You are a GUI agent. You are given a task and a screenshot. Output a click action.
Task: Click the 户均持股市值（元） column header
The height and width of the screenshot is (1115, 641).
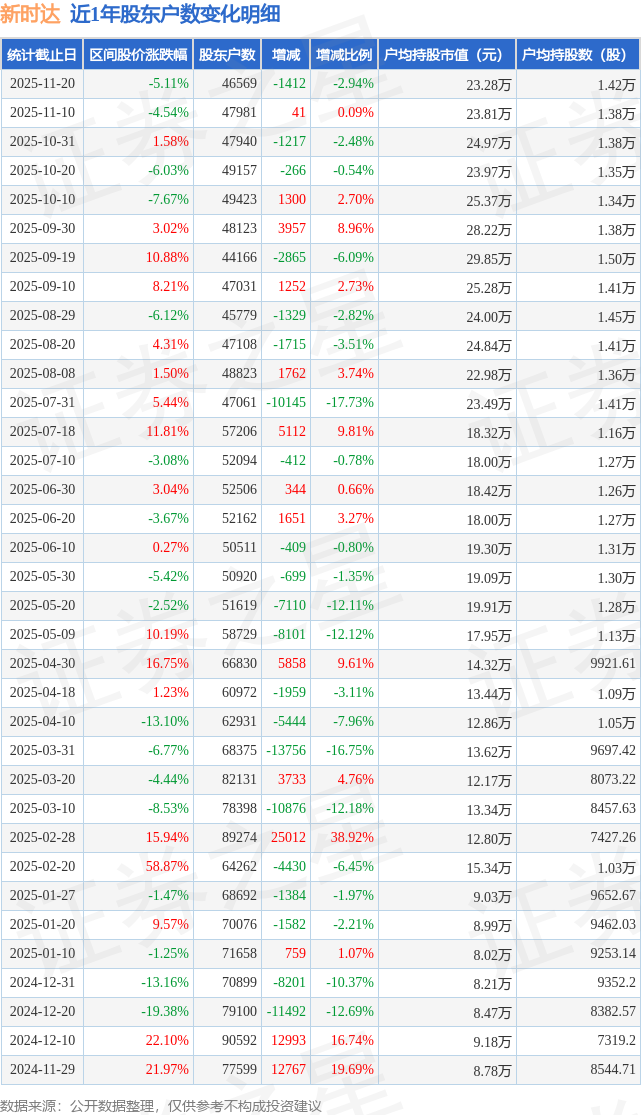[x=446, y=55]
